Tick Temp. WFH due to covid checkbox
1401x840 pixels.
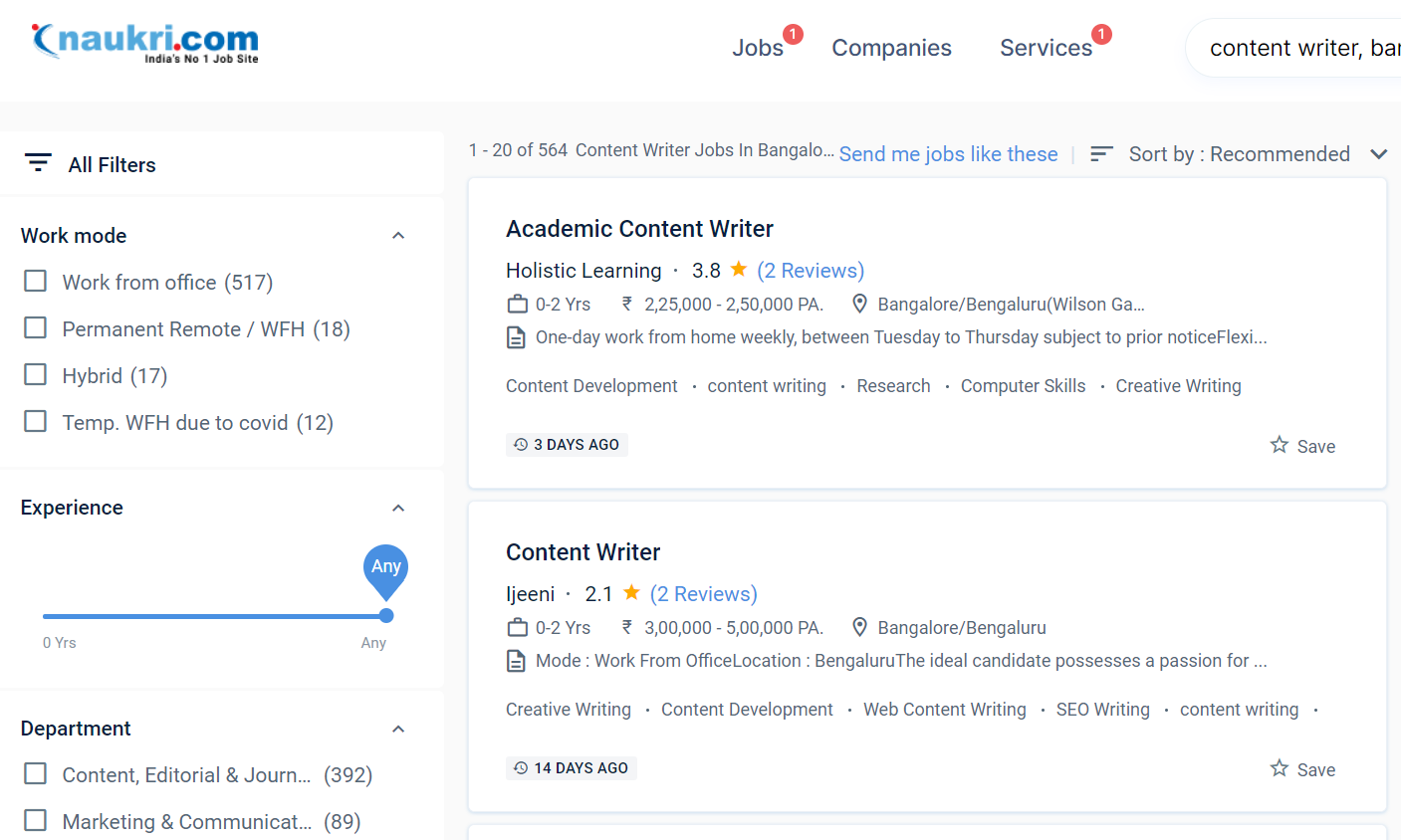(x=36, y=422)
